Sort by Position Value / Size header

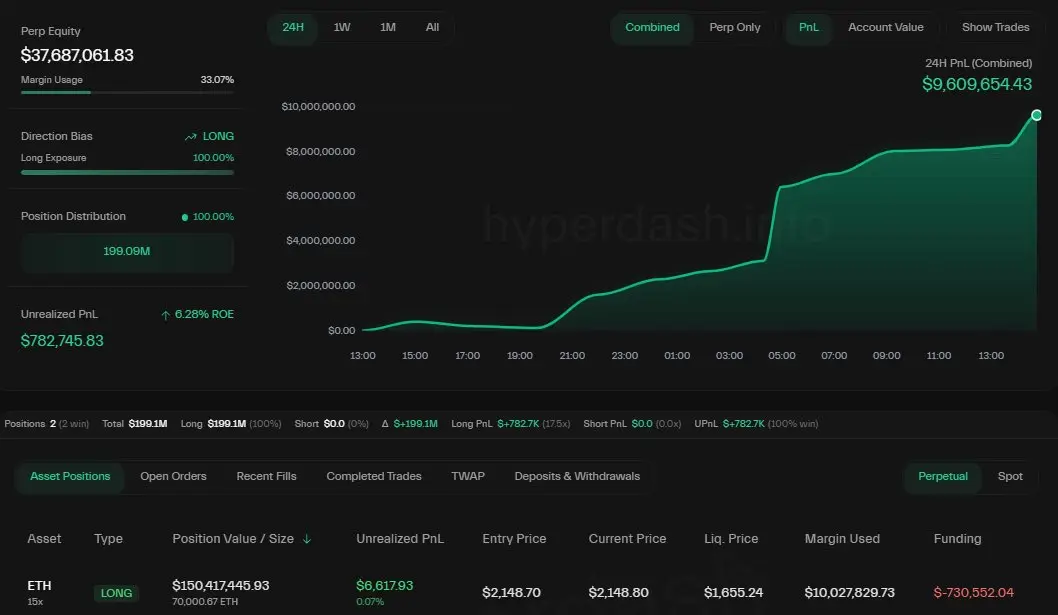[x=233, y=539]
